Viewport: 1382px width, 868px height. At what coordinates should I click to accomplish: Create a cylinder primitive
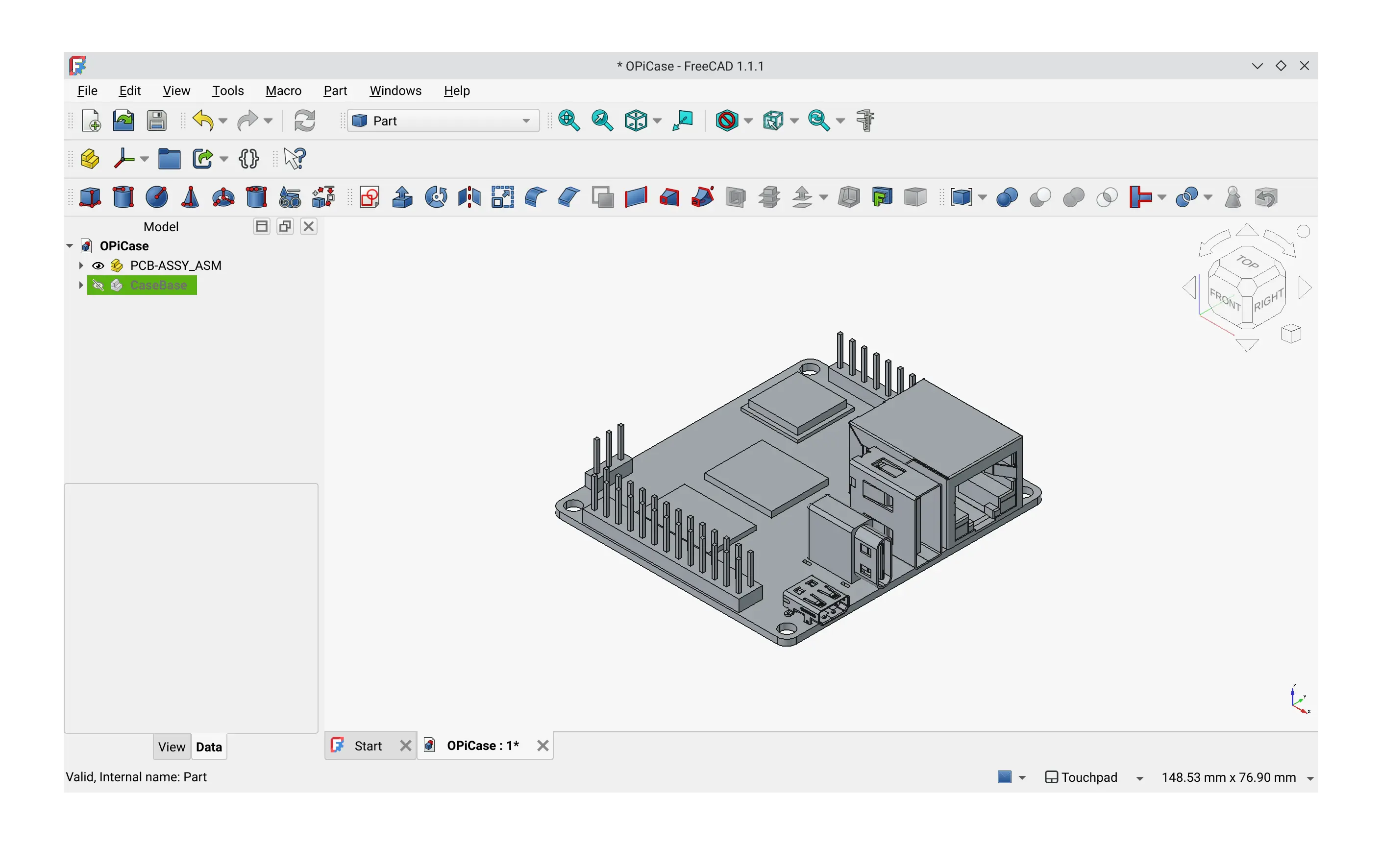tap(123, 197)
